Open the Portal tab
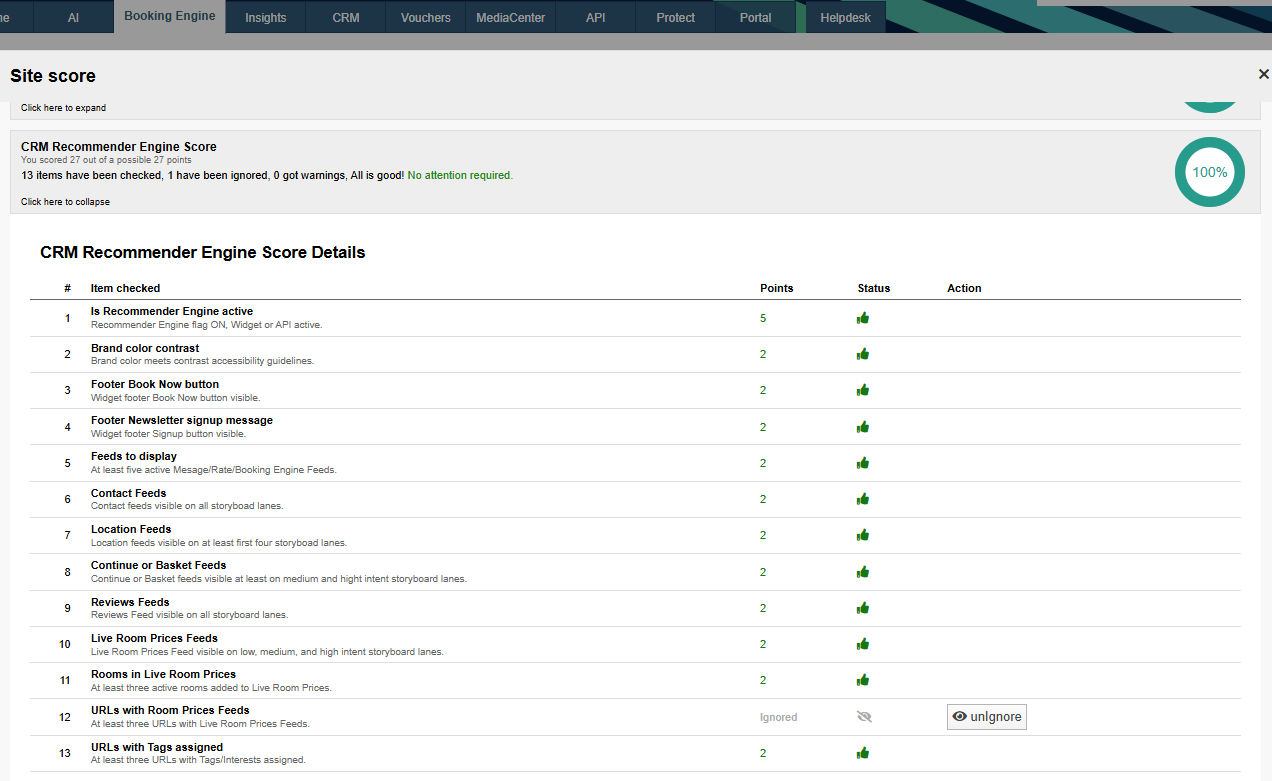The height and width of the screenshot is (781, 1272). point(756,17)
